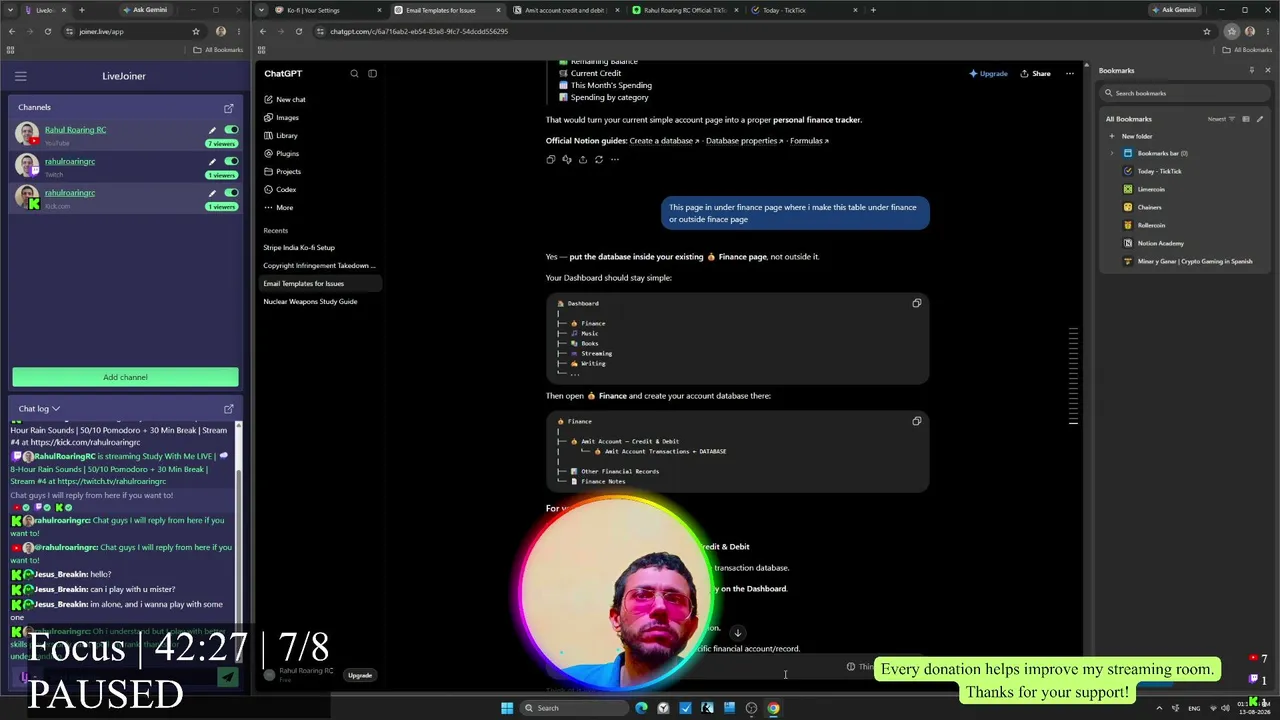This screenshot has width=1280, height=720.
Task: Jump to bottom of the conversation
Action: [737, 633]
